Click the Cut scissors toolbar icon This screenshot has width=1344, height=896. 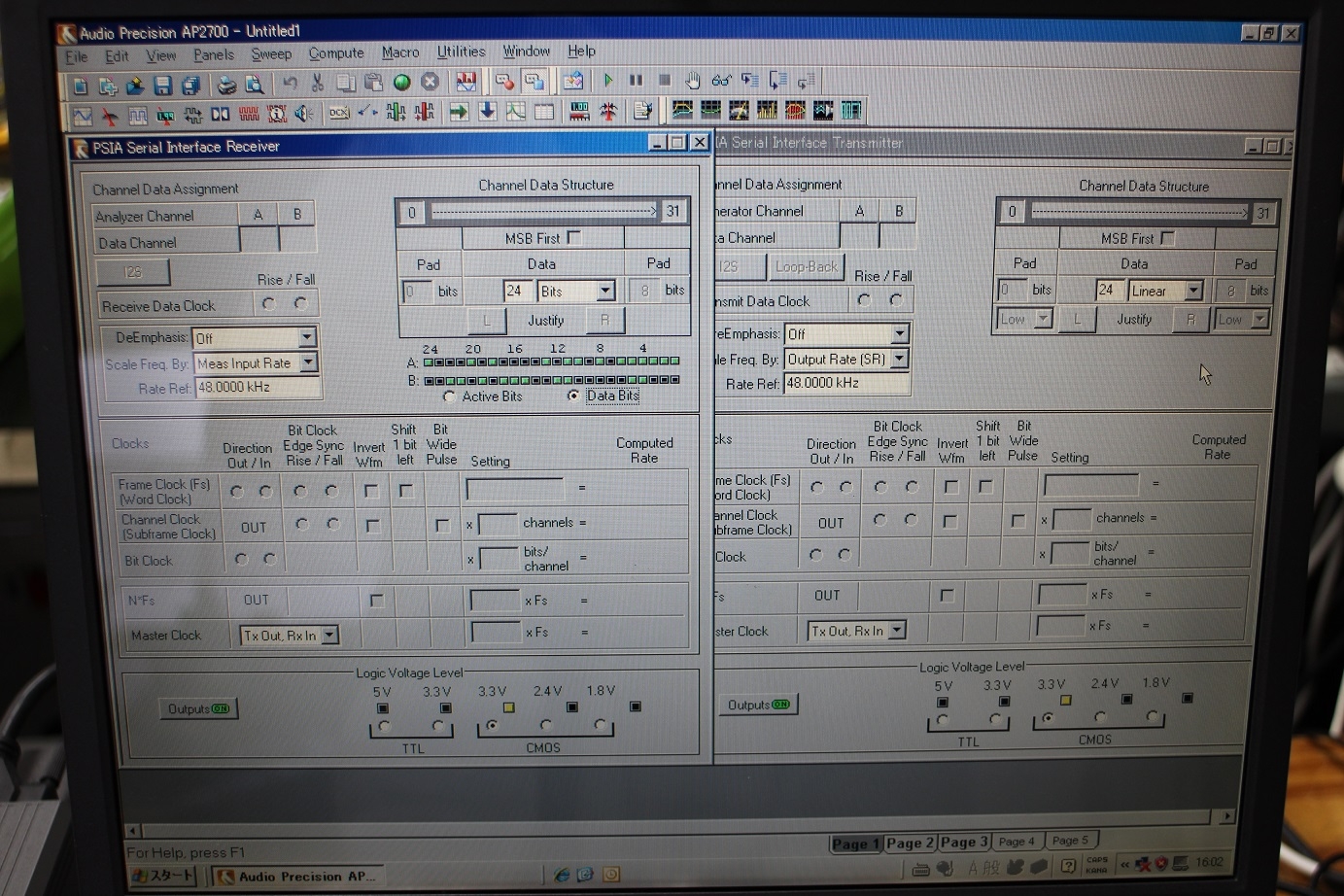point(317,84)
